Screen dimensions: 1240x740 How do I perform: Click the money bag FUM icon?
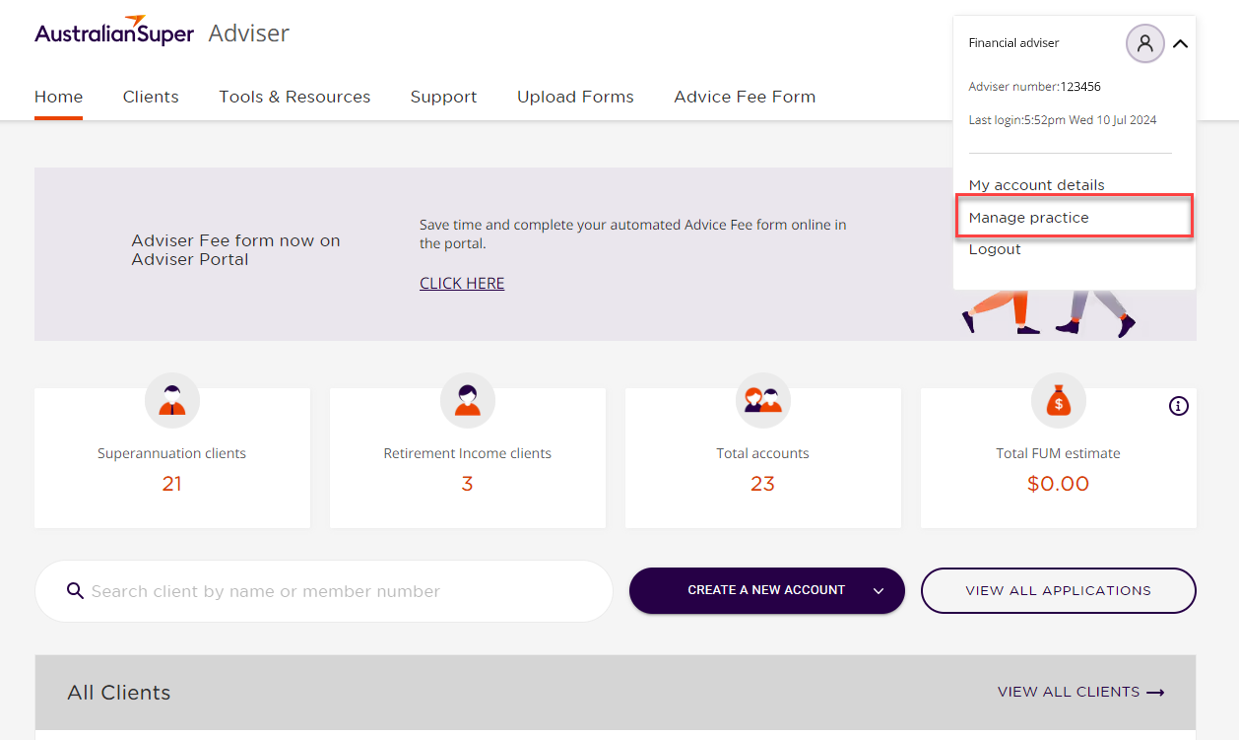tap(1058, 400)
